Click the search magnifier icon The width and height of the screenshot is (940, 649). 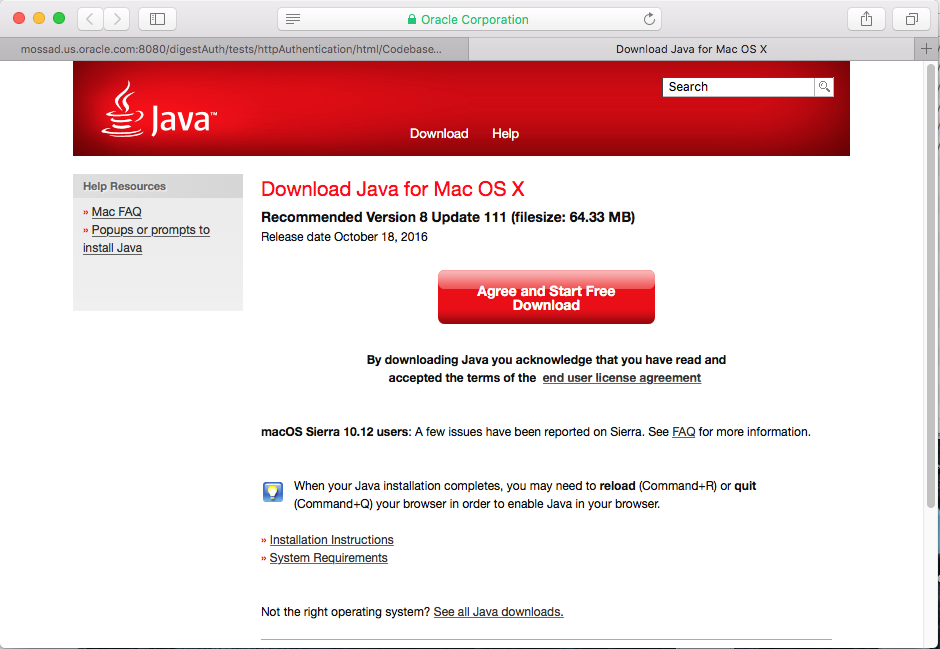point(824,87)
